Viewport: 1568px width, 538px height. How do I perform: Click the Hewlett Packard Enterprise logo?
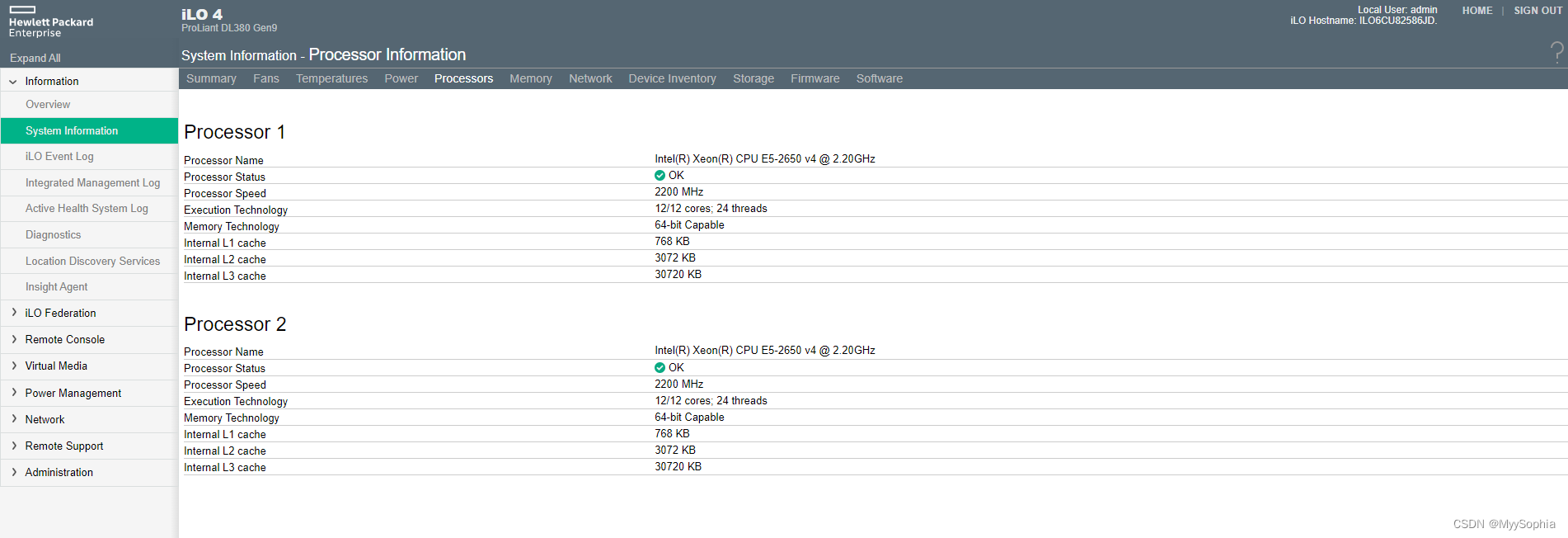[x=50, y=22]
